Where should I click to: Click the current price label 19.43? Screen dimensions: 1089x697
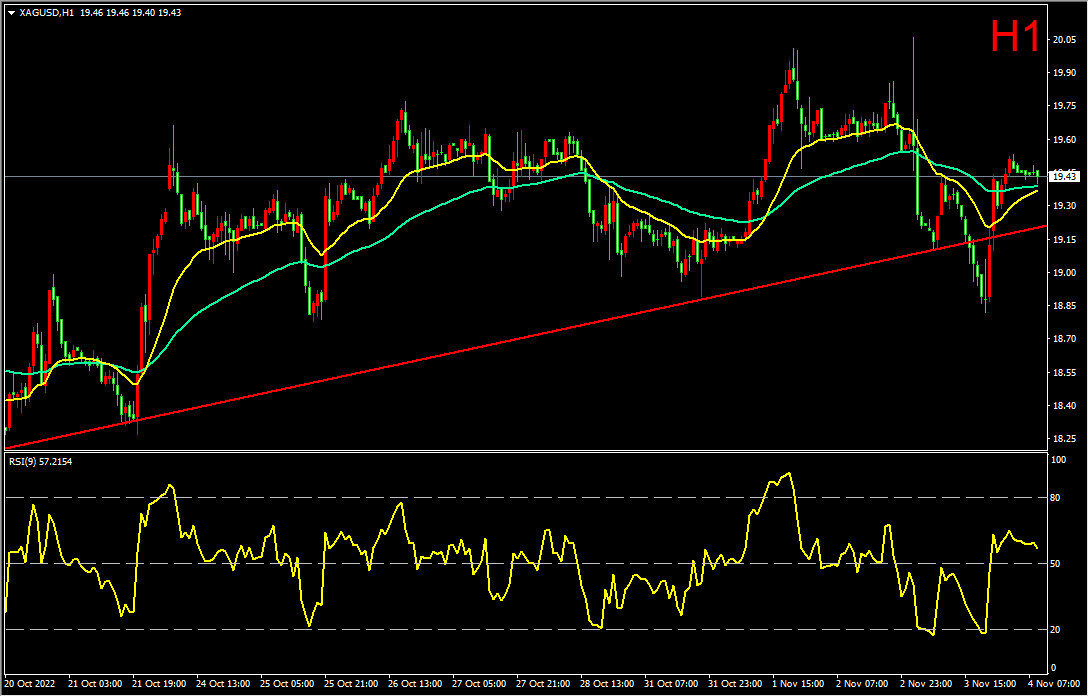[1065, 177]
